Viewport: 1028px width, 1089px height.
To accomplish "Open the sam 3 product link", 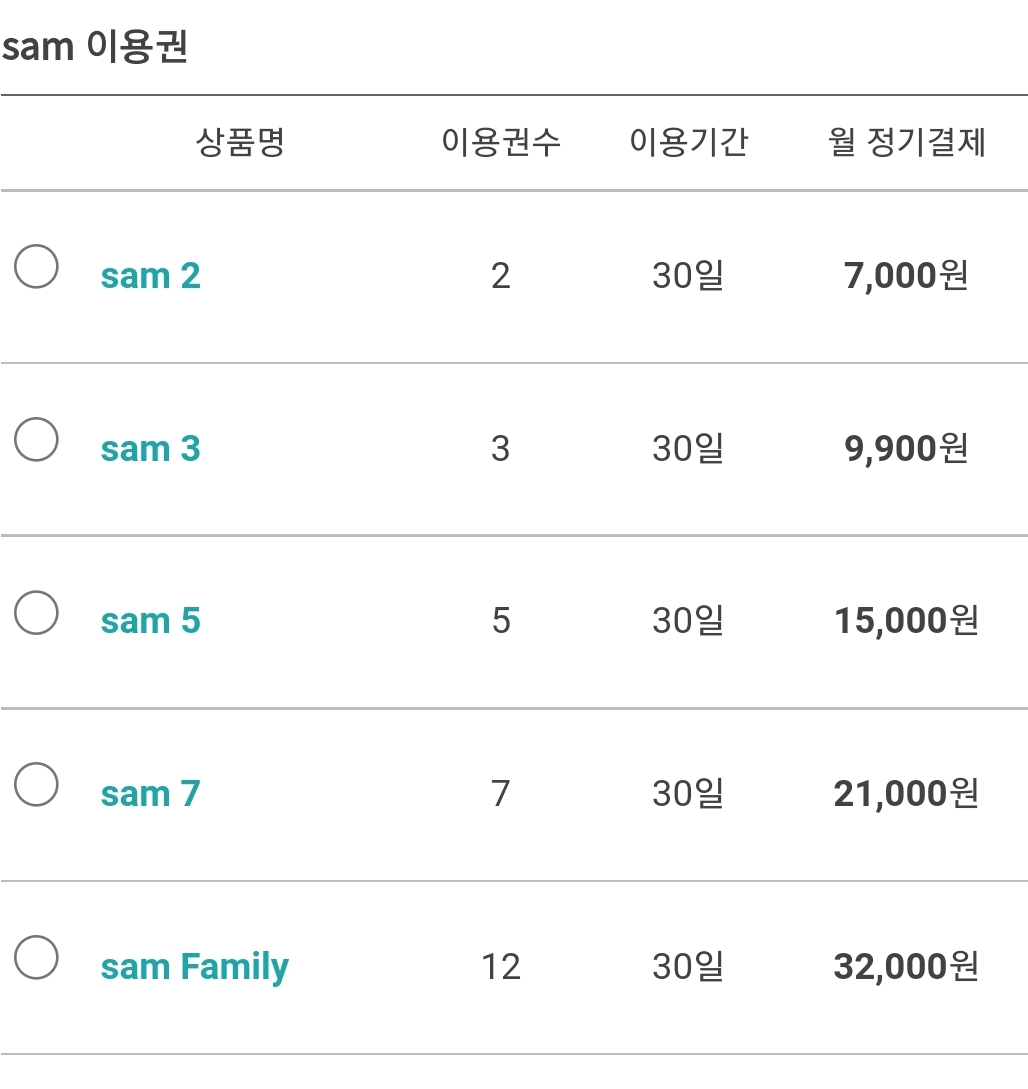I will pyautogui.click(x=151, y=449).
